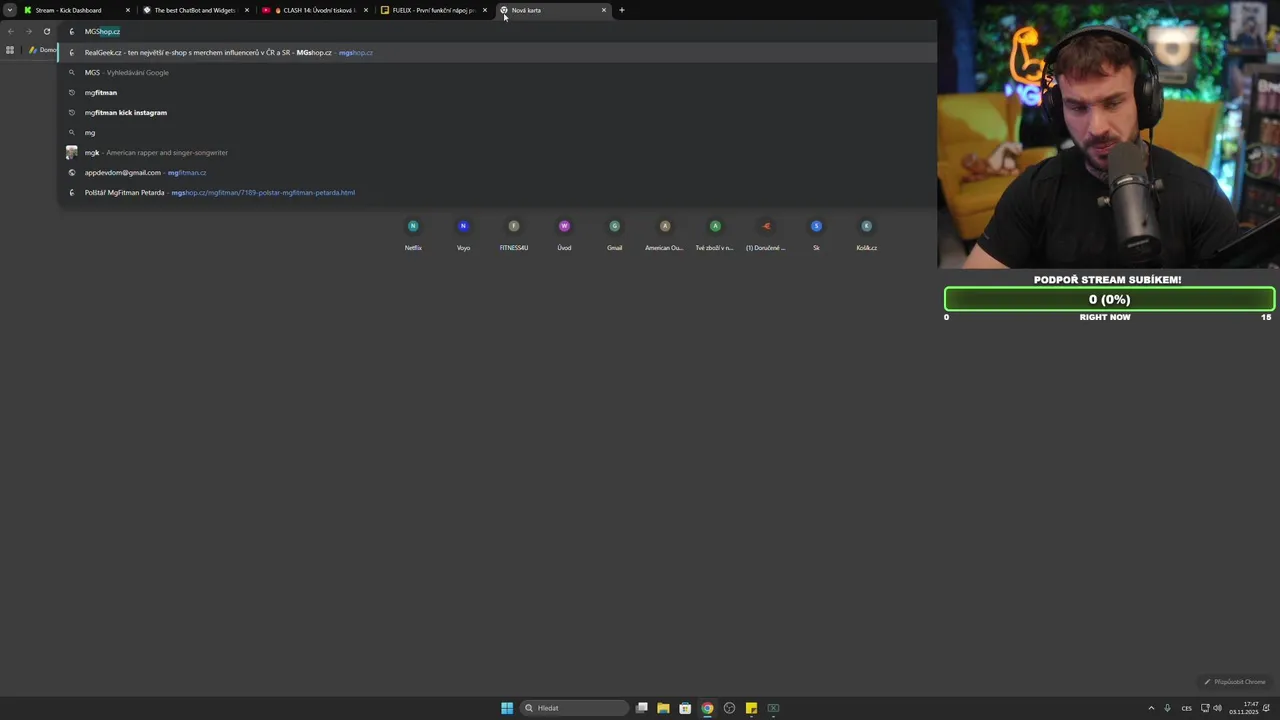Select mgk American rapper suggestion
Image resolution: width=1280 pixels, height=720 pixels.
497,152
